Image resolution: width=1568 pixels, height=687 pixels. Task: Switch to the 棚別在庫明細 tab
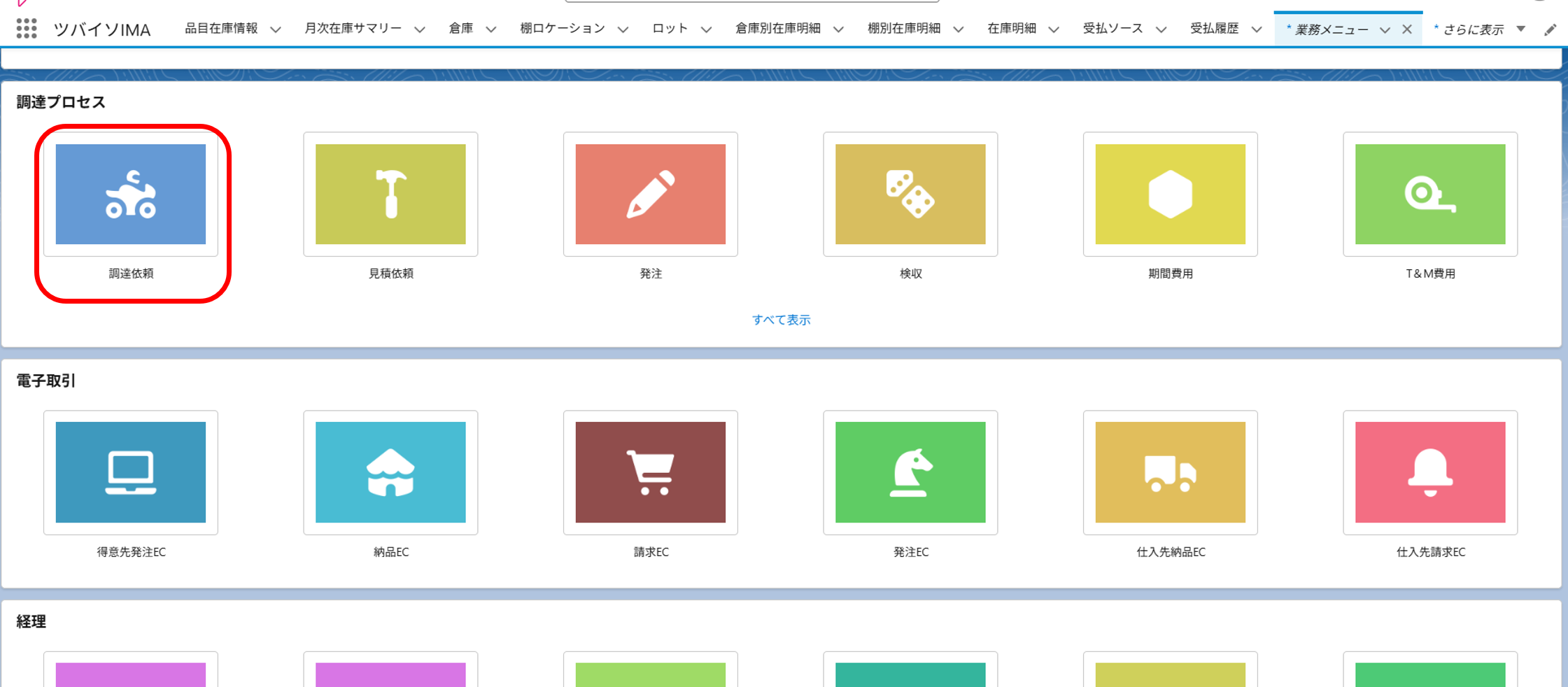click(904, 29)
